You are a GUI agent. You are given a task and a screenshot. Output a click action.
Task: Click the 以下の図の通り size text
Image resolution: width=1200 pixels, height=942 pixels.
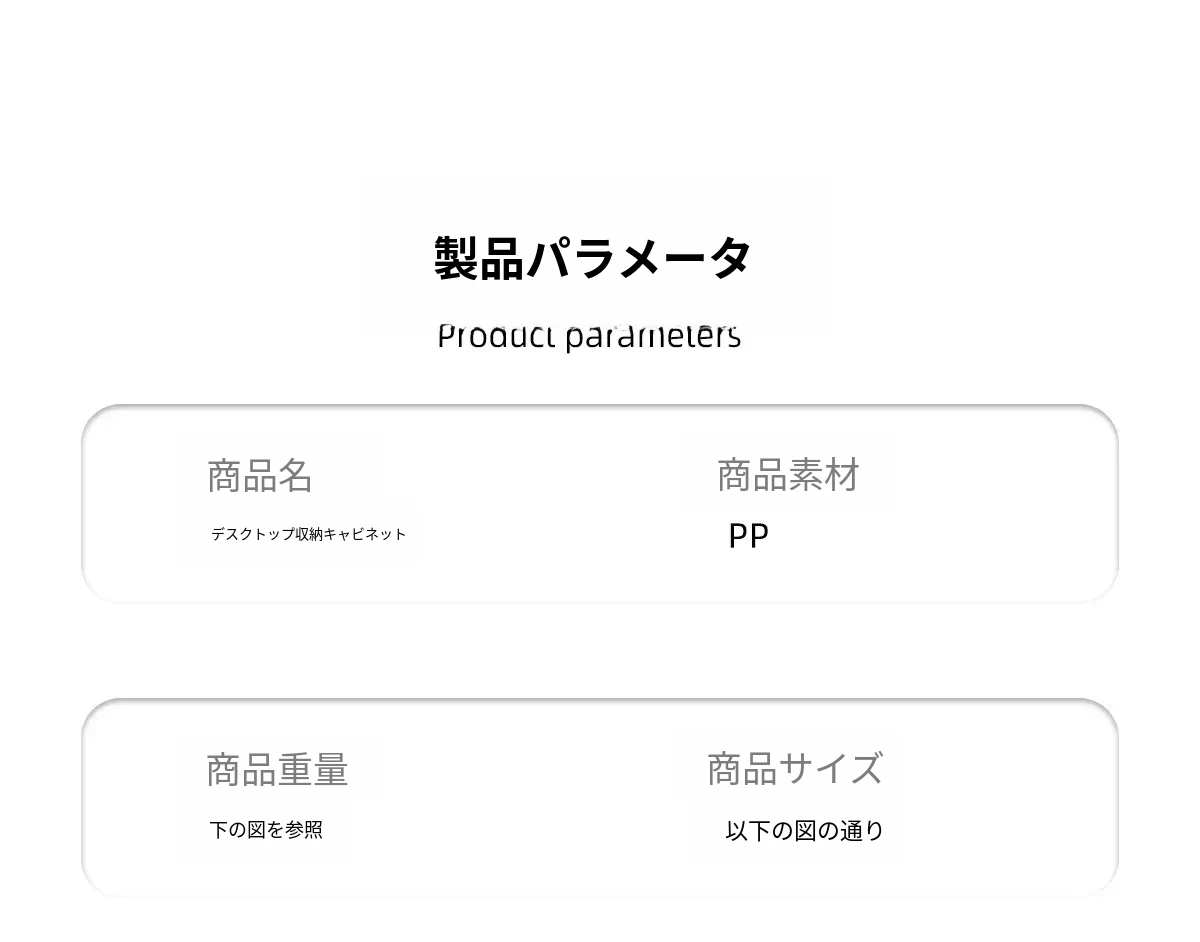(x=804, y=831)
